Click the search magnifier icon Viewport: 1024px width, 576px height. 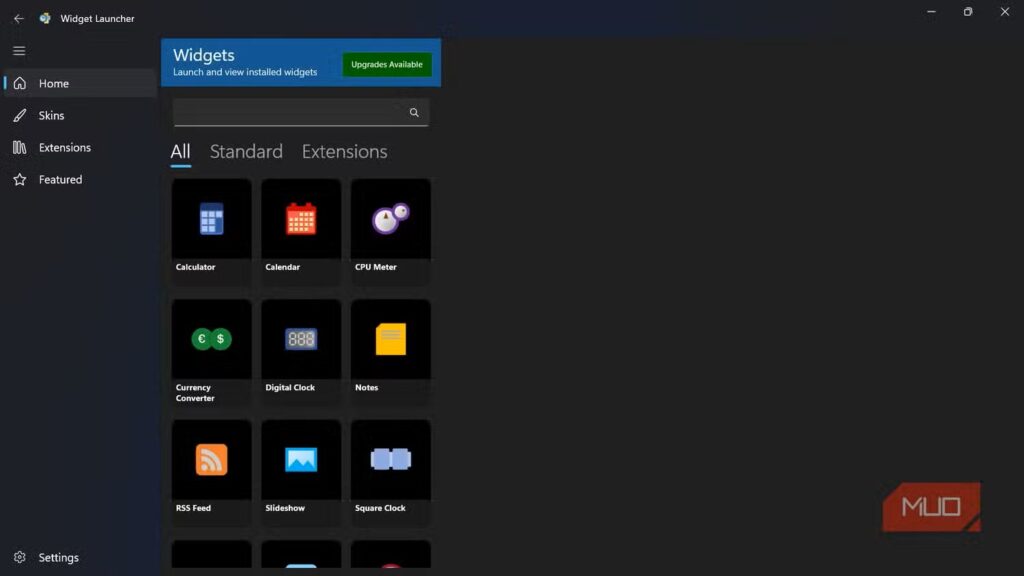[414, 113]
